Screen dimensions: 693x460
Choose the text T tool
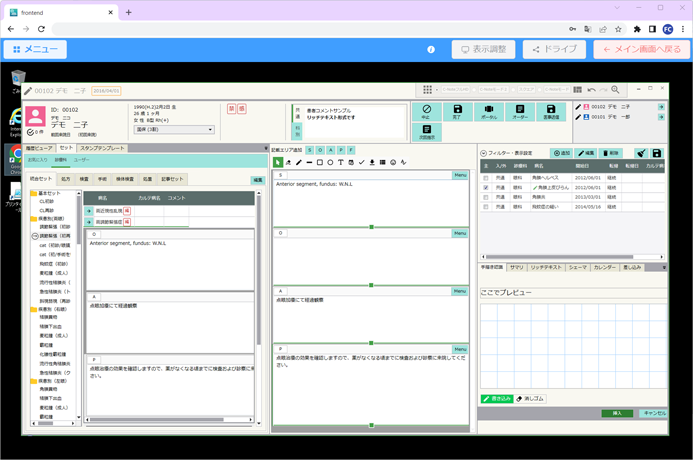click(x=340, y=162)
